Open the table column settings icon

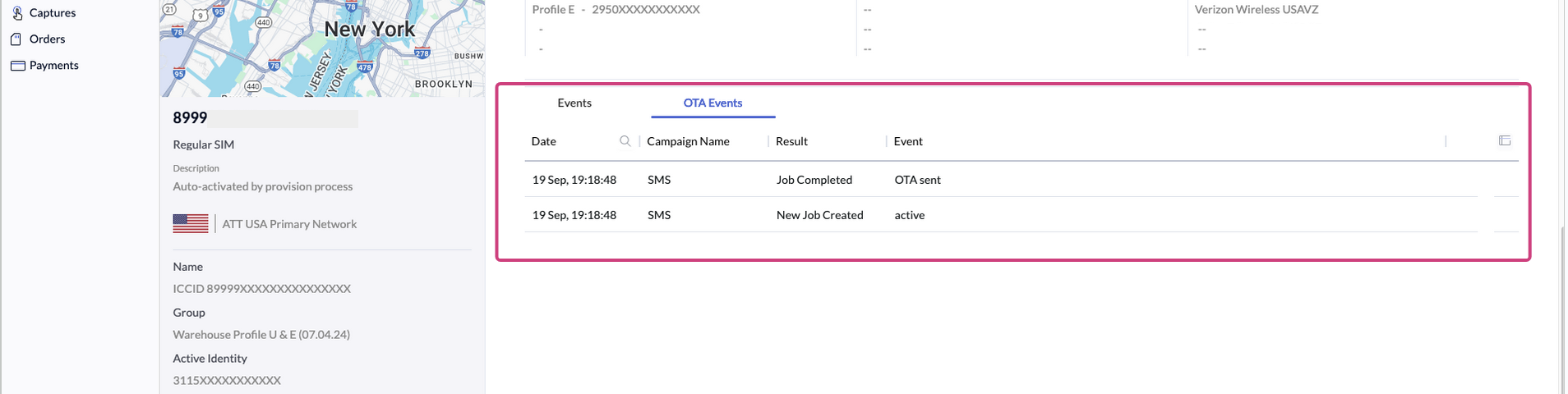coord(1504,141)
